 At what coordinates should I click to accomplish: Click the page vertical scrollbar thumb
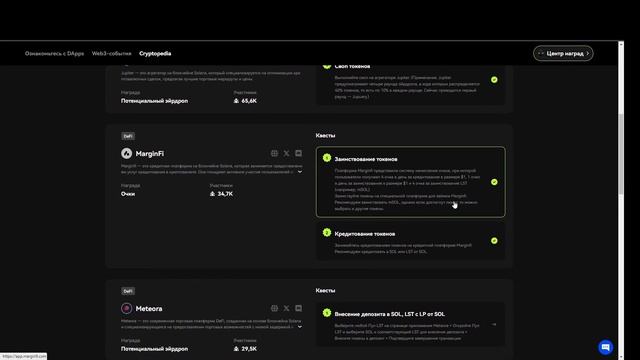point(621,154)
